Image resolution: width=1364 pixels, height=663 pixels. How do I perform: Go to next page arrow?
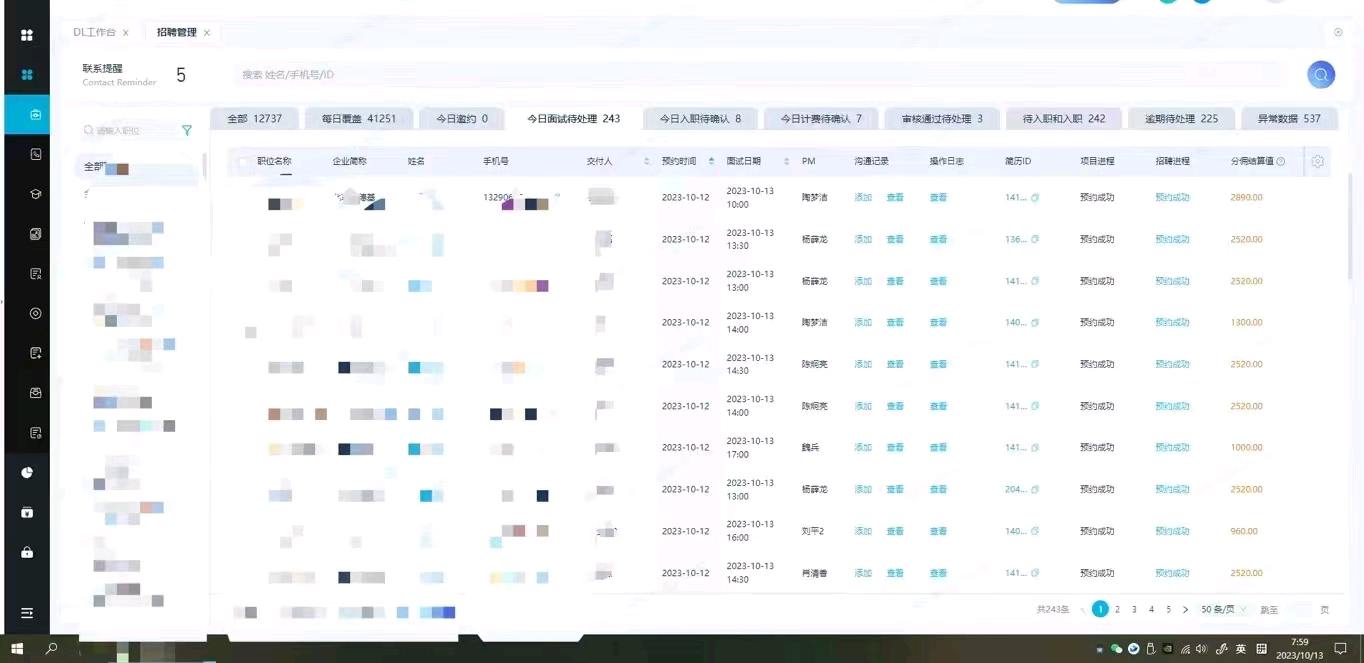pos(1185,609)
